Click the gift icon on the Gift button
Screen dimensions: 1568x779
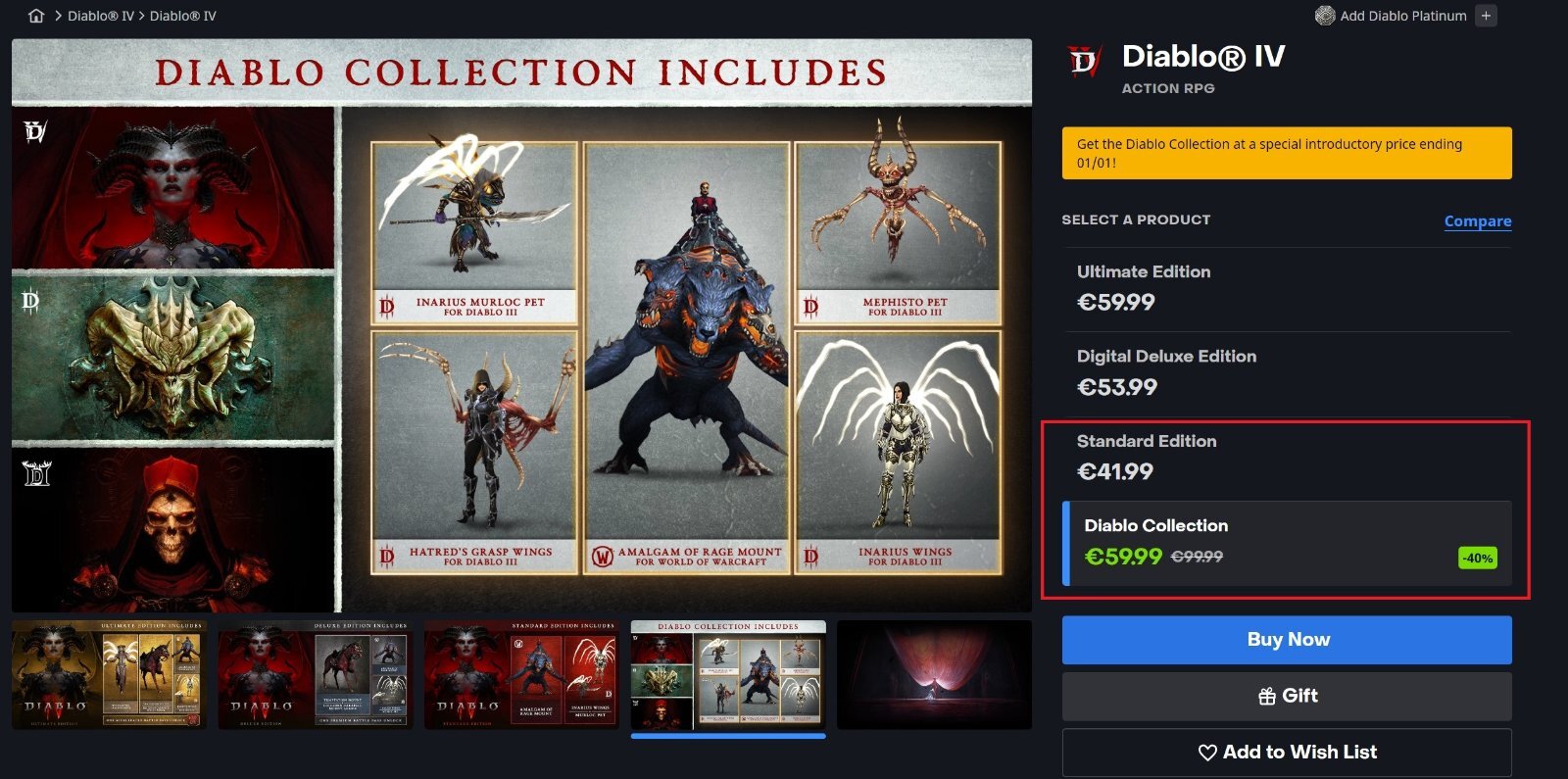click(x=1267, y=697)
